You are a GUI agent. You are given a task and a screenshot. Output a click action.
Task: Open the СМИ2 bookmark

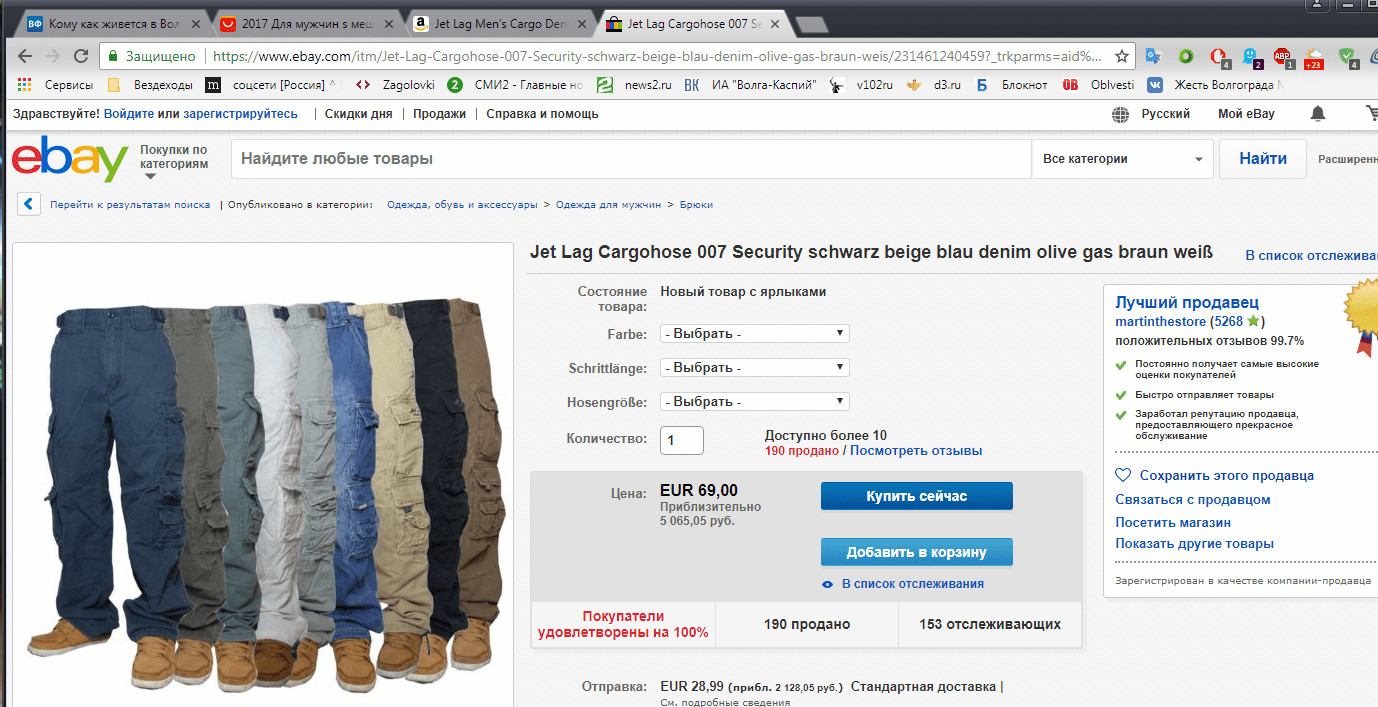[x=515, y=85]
